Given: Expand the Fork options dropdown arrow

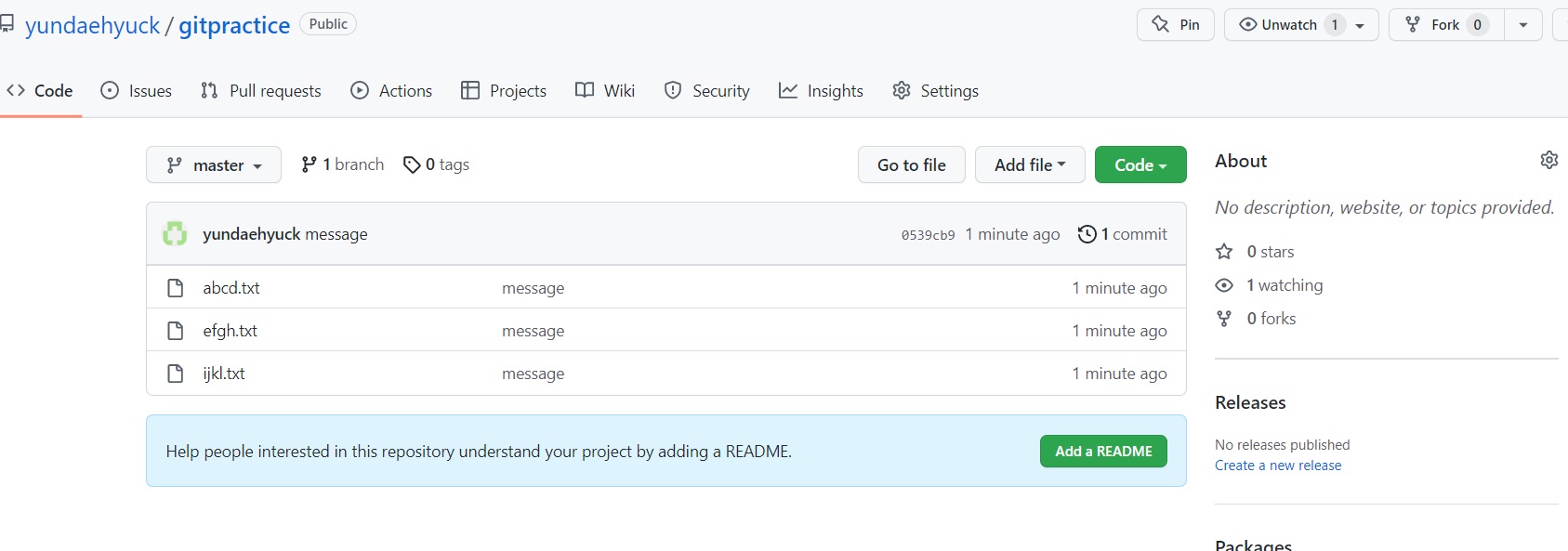Looking at the screenshot, I should 1523,25.
